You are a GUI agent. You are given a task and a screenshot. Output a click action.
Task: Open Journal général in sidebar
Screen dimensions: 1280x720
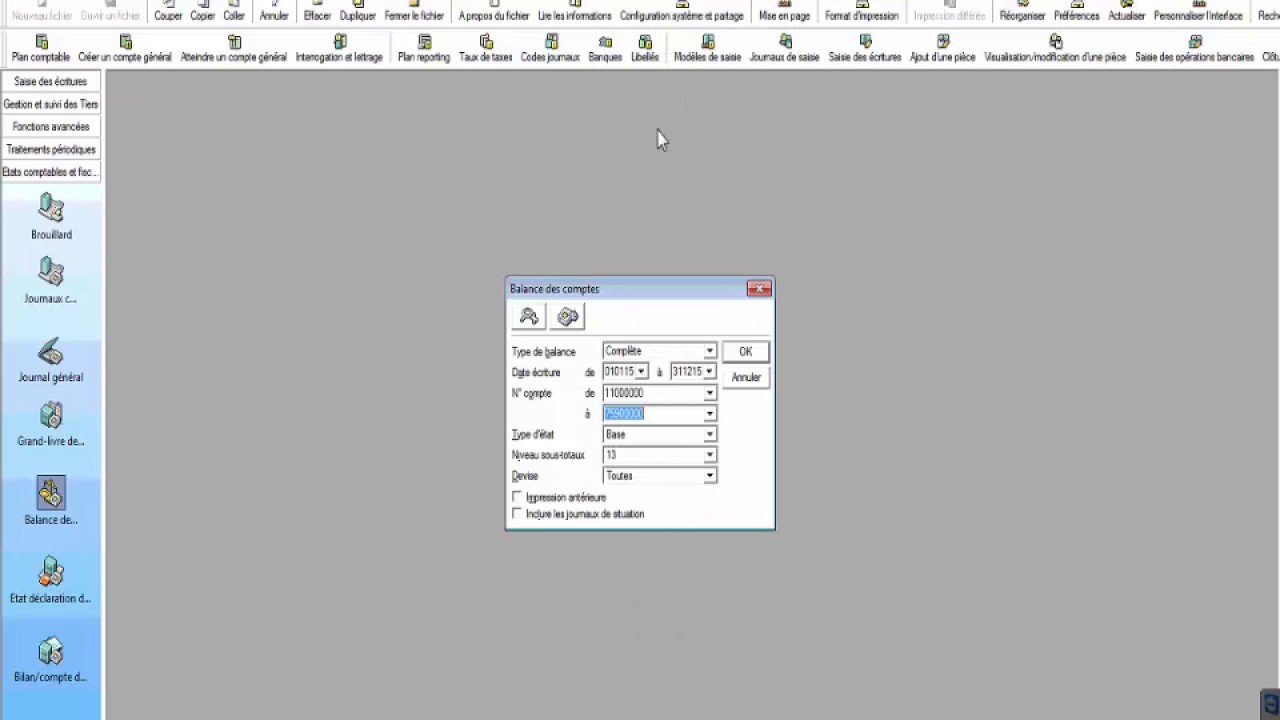click(x=51, y=360)
